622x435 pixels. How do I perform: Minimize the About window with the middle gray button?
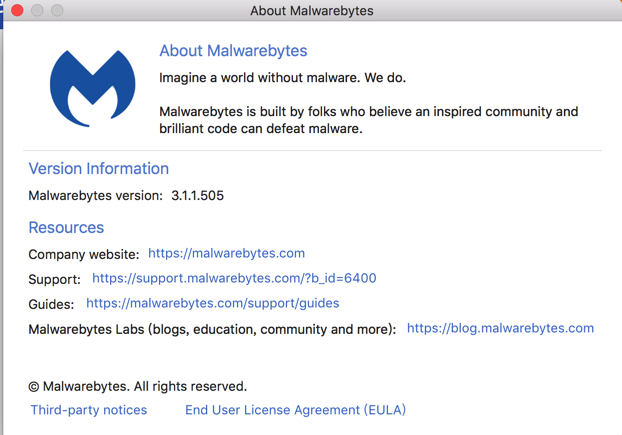pos(37,10)
